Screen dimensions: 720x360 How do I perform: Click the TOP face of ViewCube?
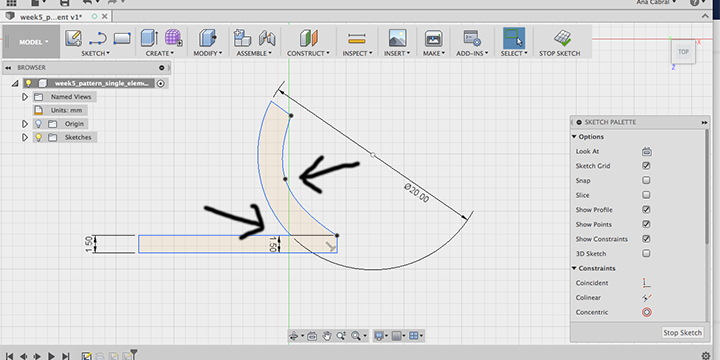[x=683, y=51]
